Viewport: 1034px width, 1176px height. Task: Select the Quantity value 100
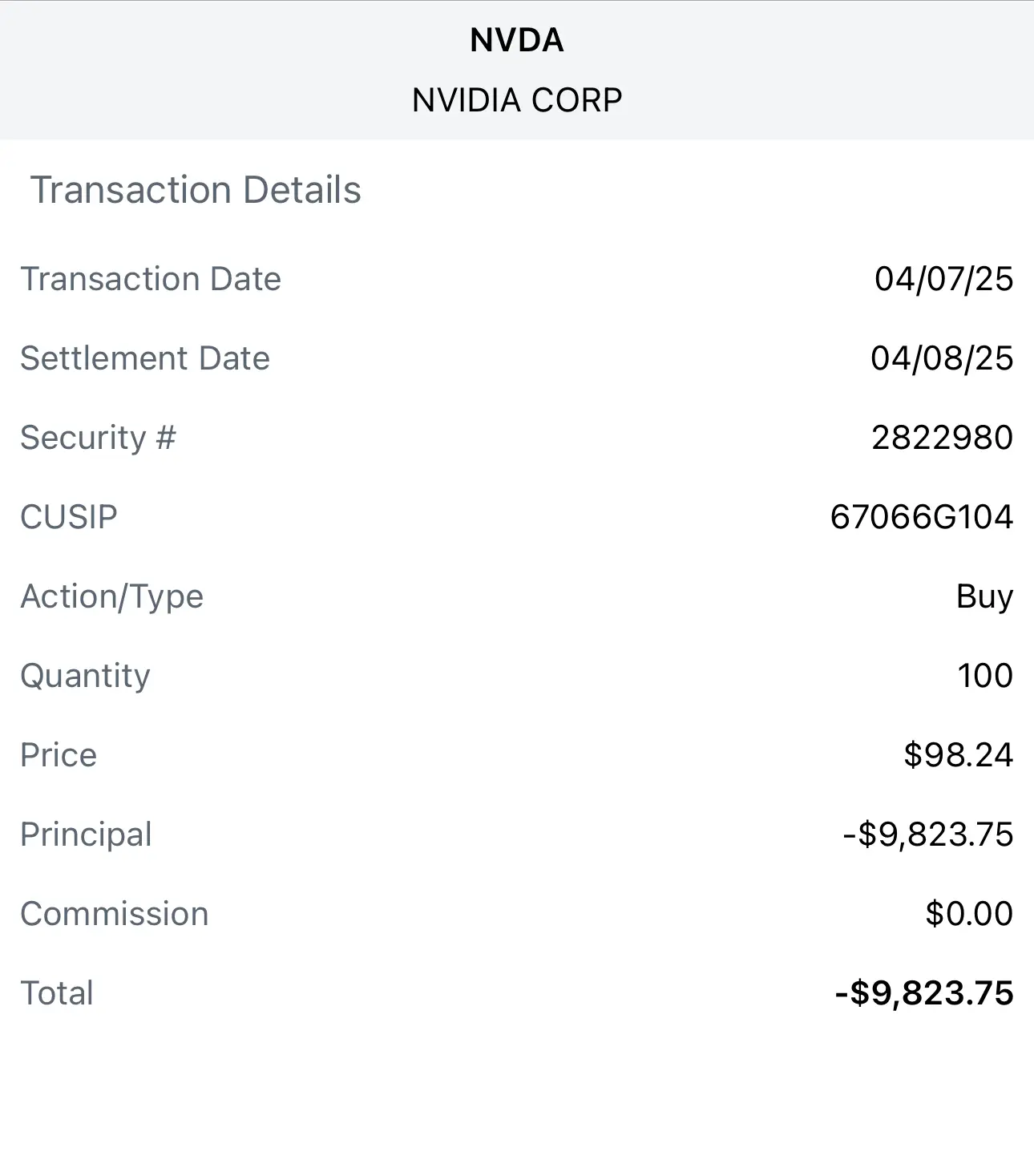click(x=986, y=676)
